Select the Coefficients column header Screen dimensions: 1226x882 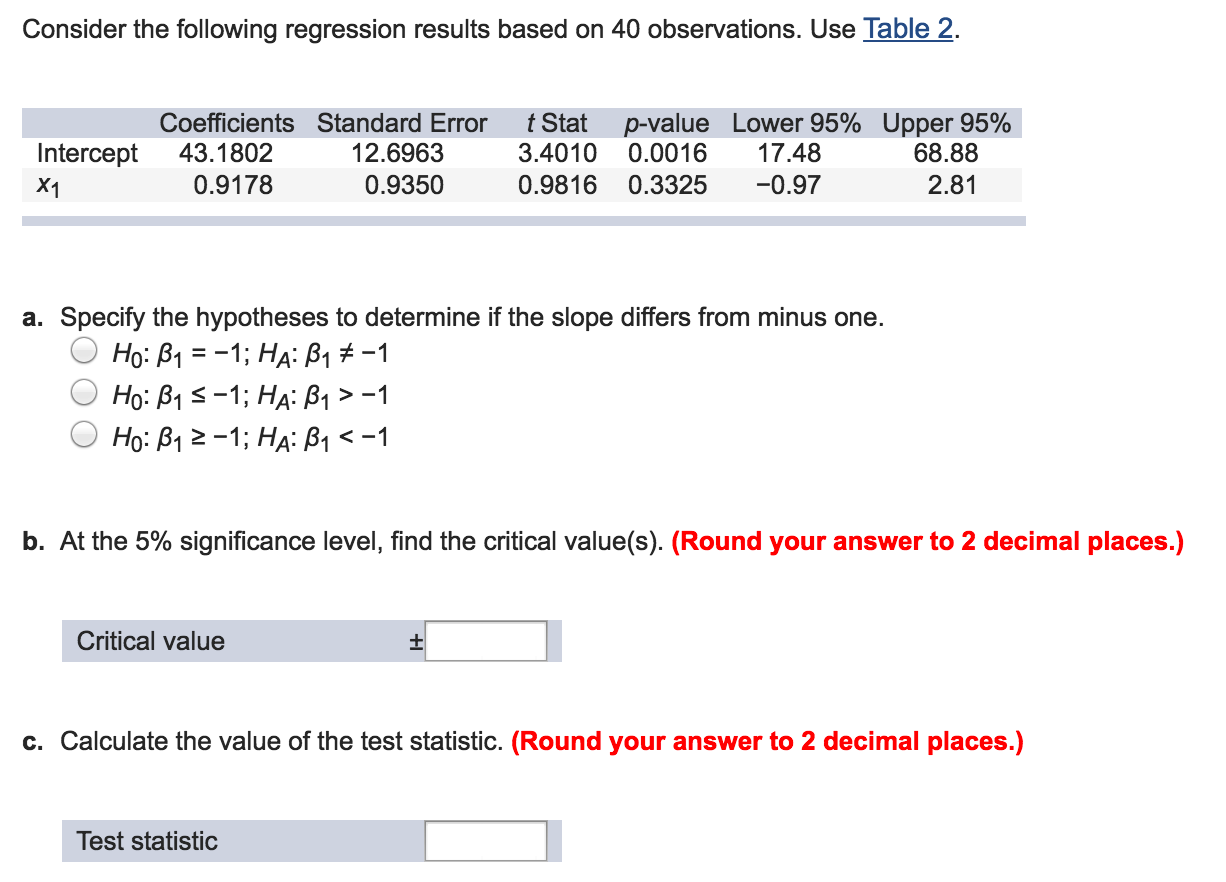click(227, 123)
